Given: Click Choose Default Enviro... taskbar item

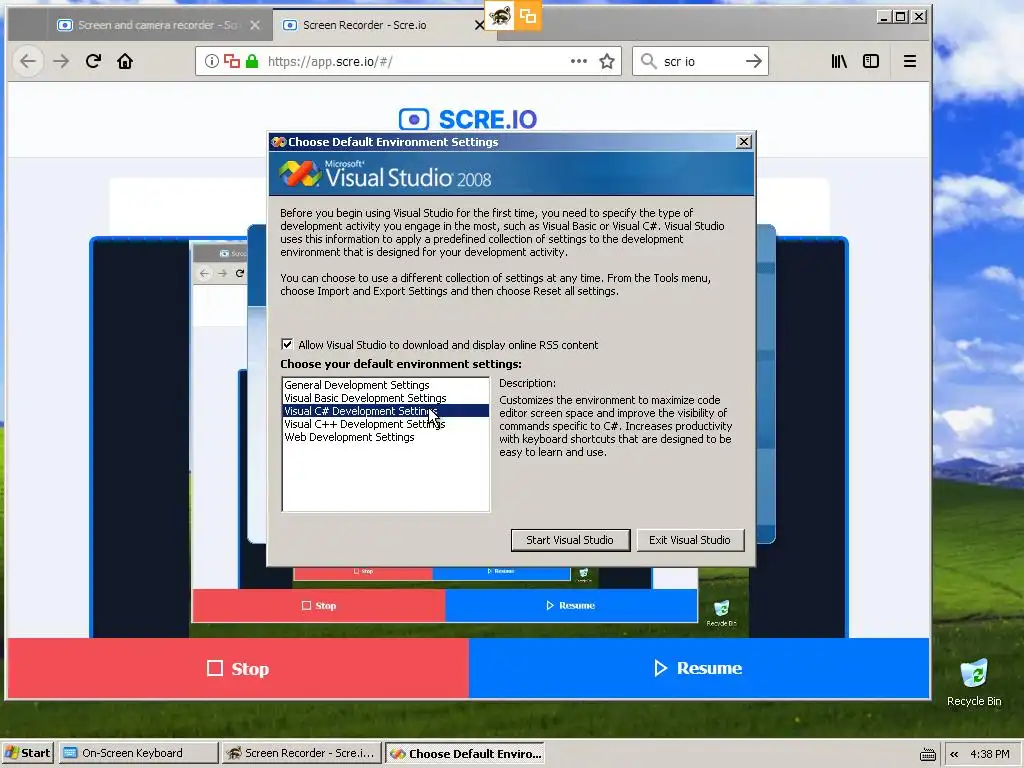Looking at the screenshot, I should point(465,753).
